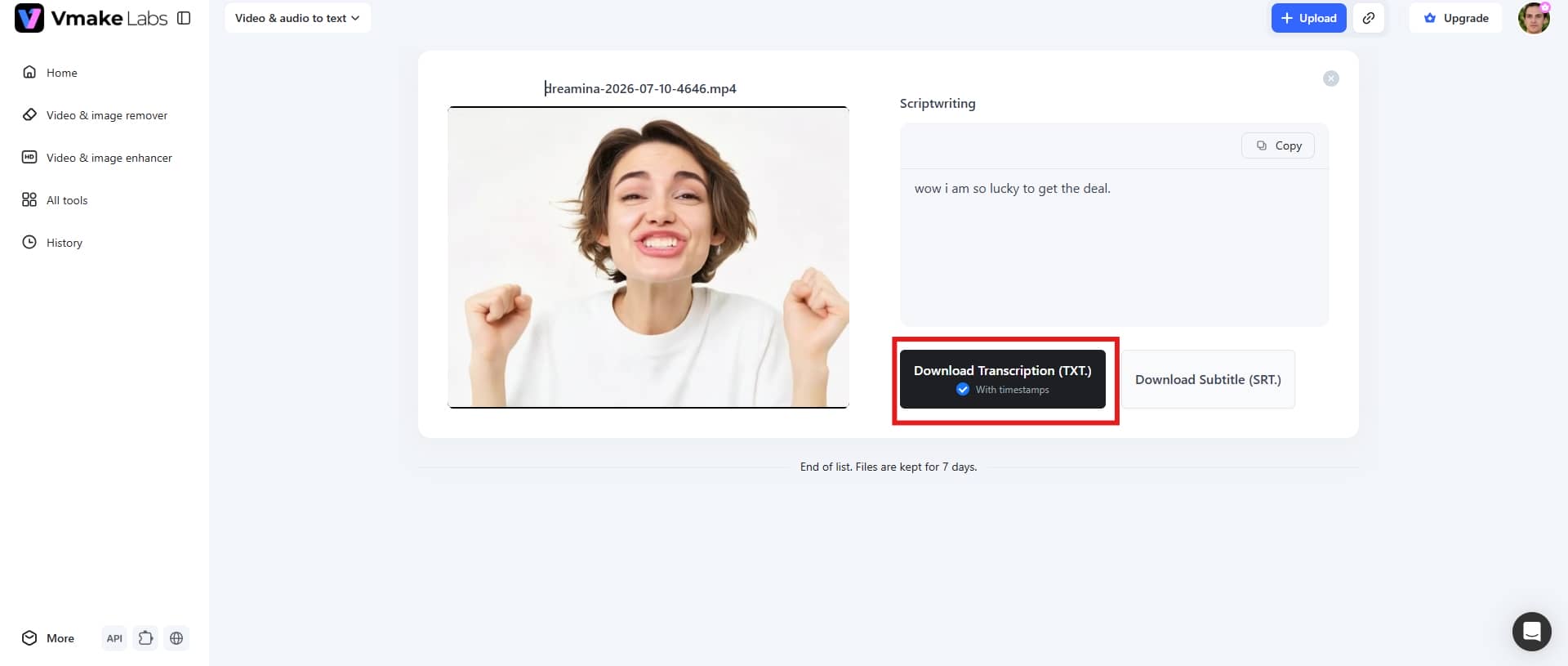This screenshot has height=666, width=1568.
Task: Copy the transcribed script text
Action: (1278, 145)
